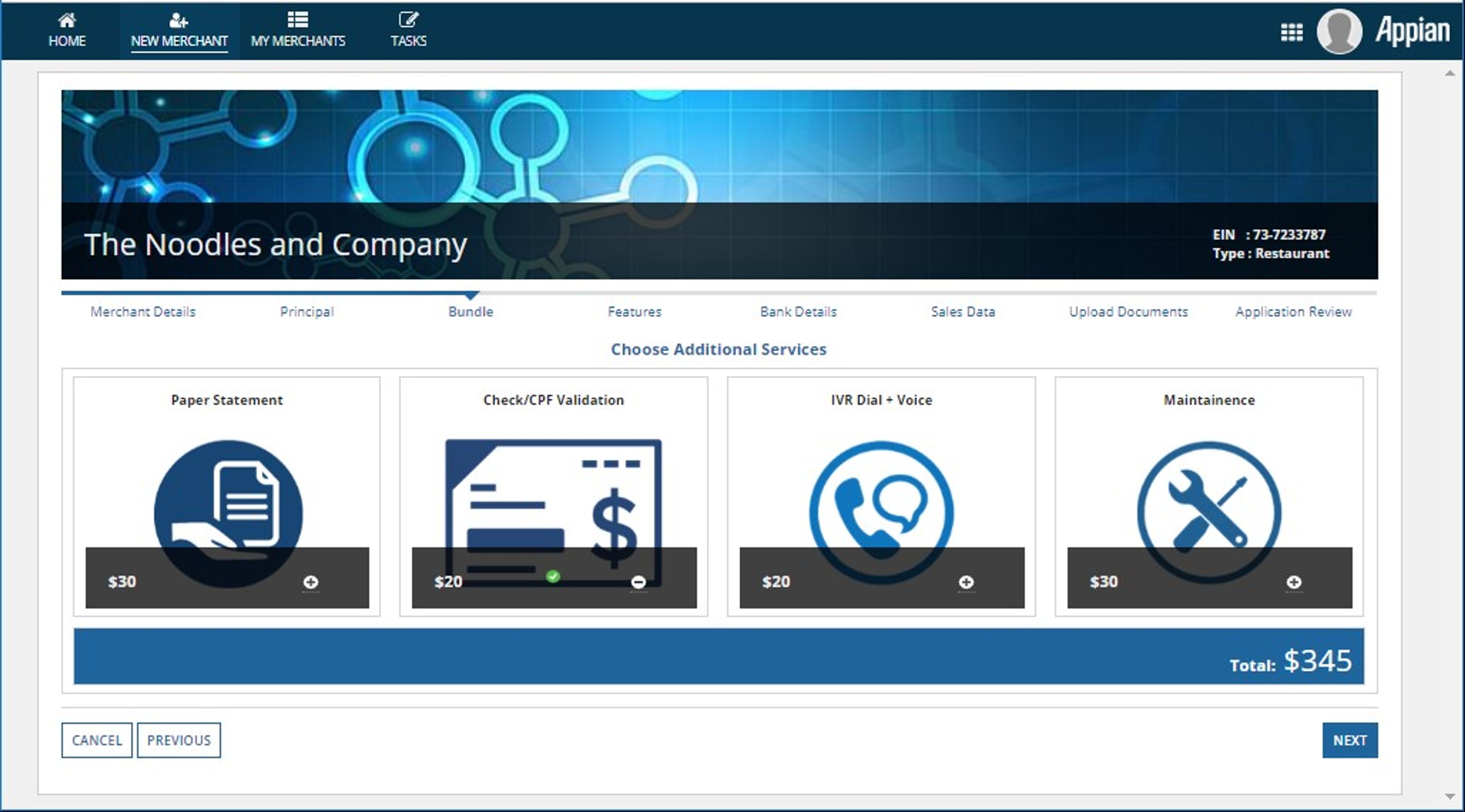This screenshot has height=812, width=1465.
Task: Click the IVR Dial + Voice phone image
Action: [882, 513]
